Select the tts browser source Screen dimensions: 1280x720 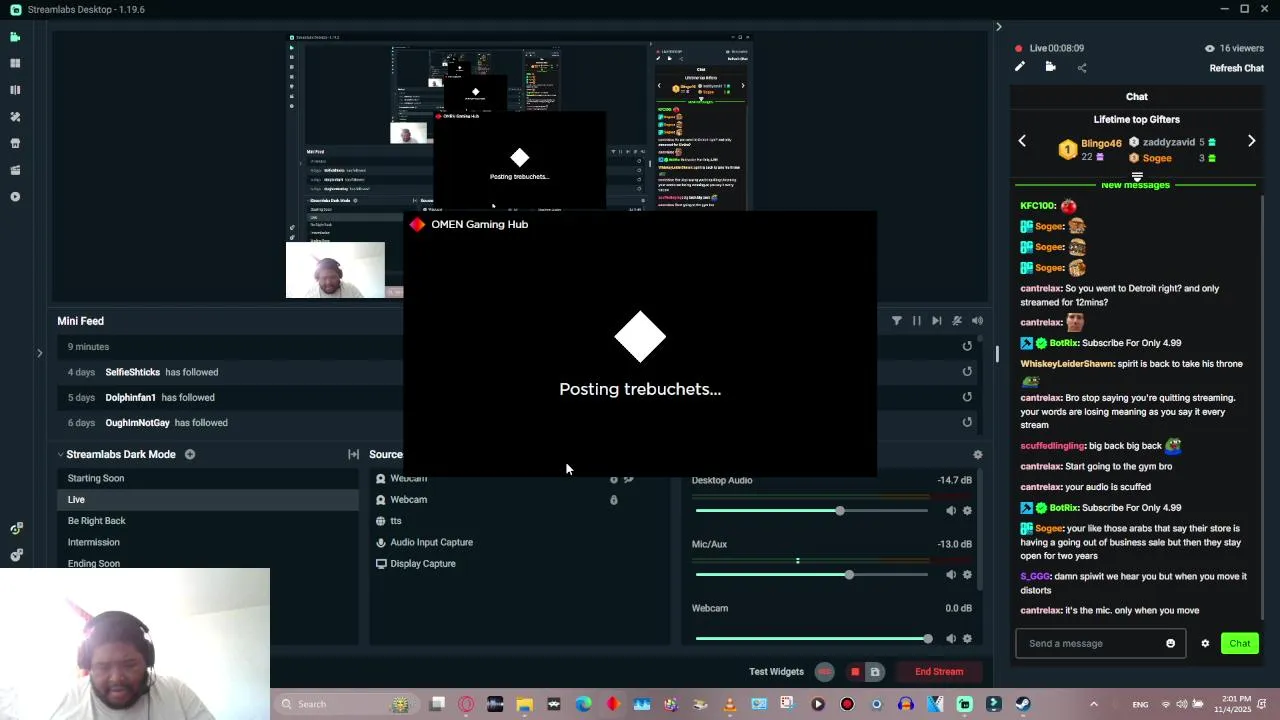(520, 521)
